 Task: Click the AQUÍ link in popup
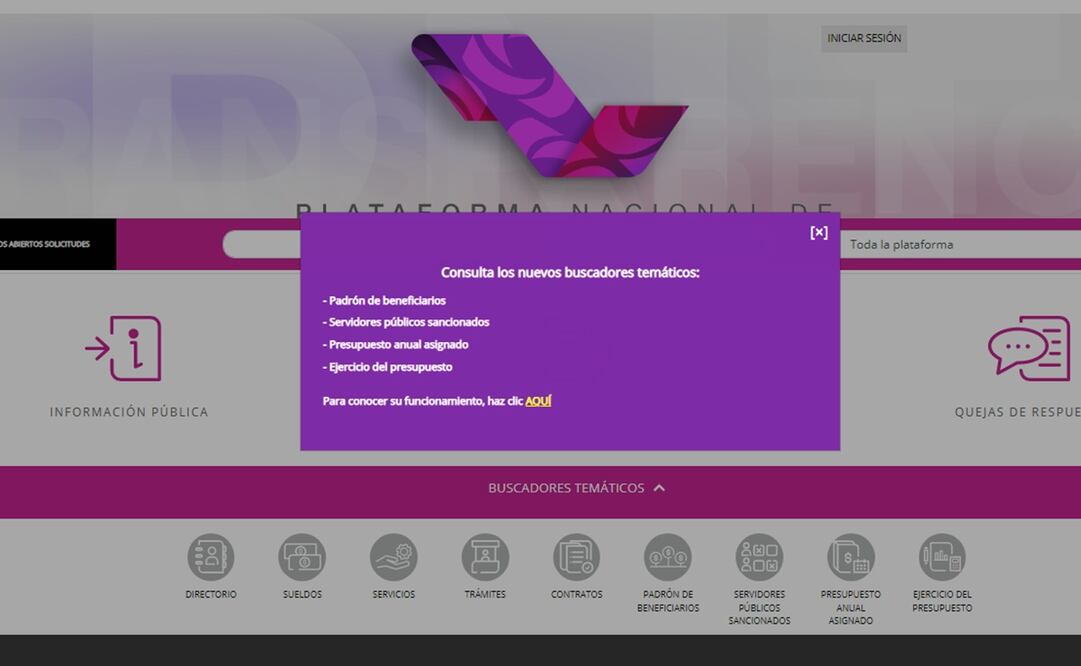[x=538, y=401]
